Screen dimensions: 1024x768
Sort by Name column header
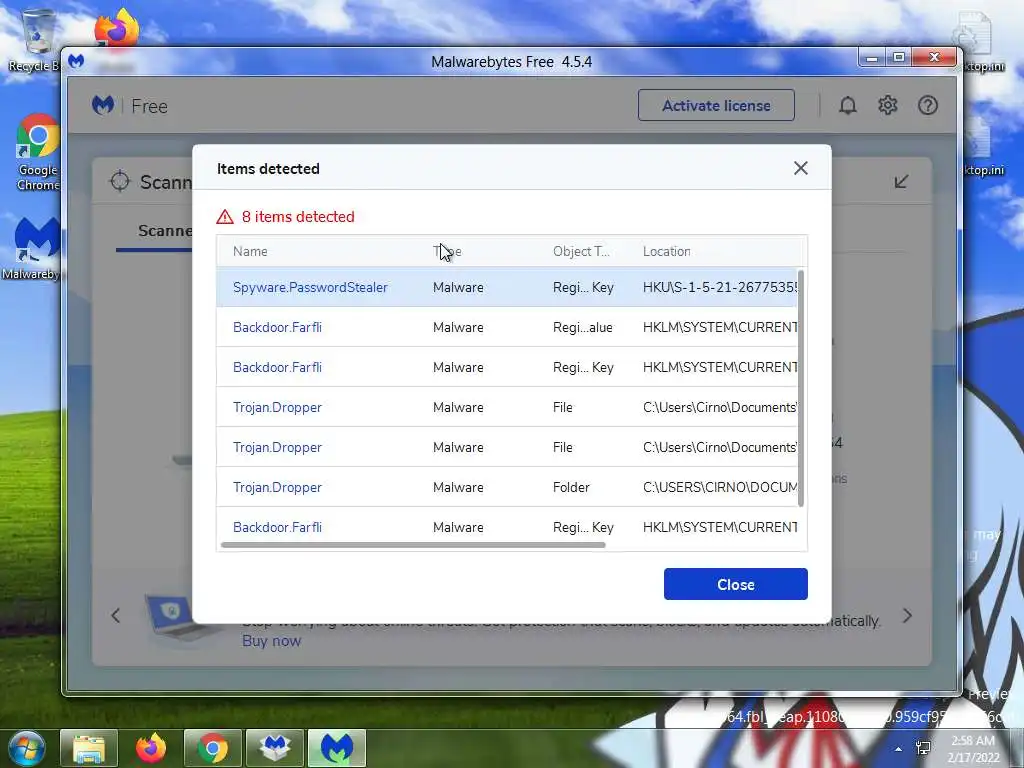pos(250,251)
